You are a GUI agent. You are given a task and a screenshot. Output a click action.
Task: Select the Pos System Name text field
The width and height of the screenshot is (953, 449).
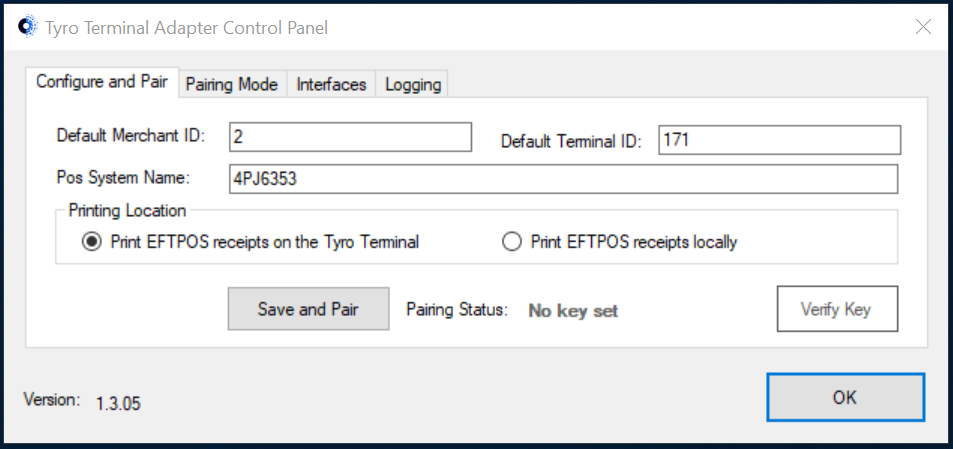coord(563,179)
